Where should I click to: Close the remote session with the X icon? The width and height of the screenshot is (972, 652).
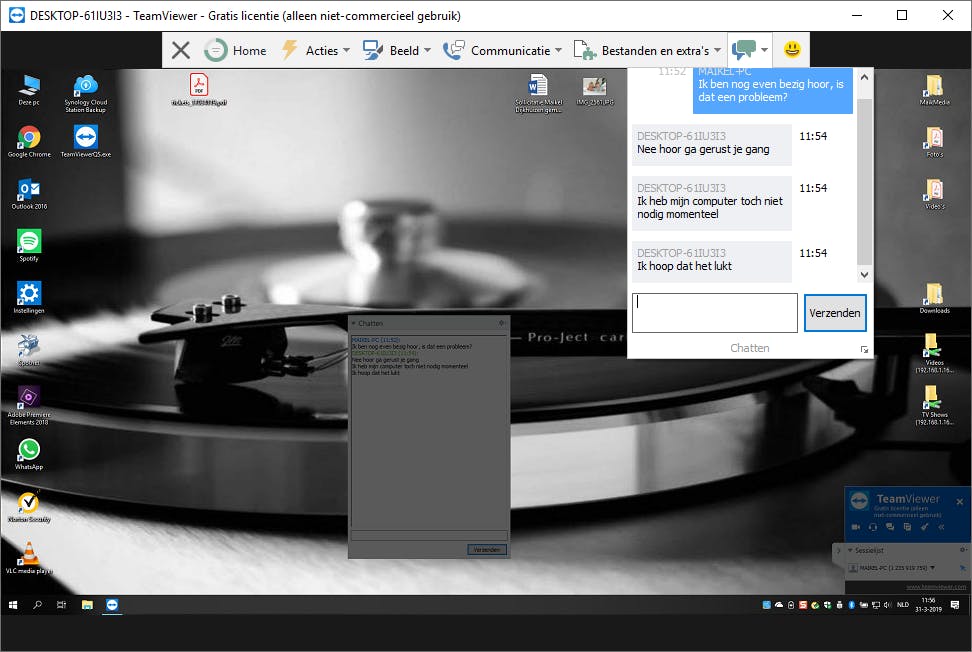pos(180,50)
